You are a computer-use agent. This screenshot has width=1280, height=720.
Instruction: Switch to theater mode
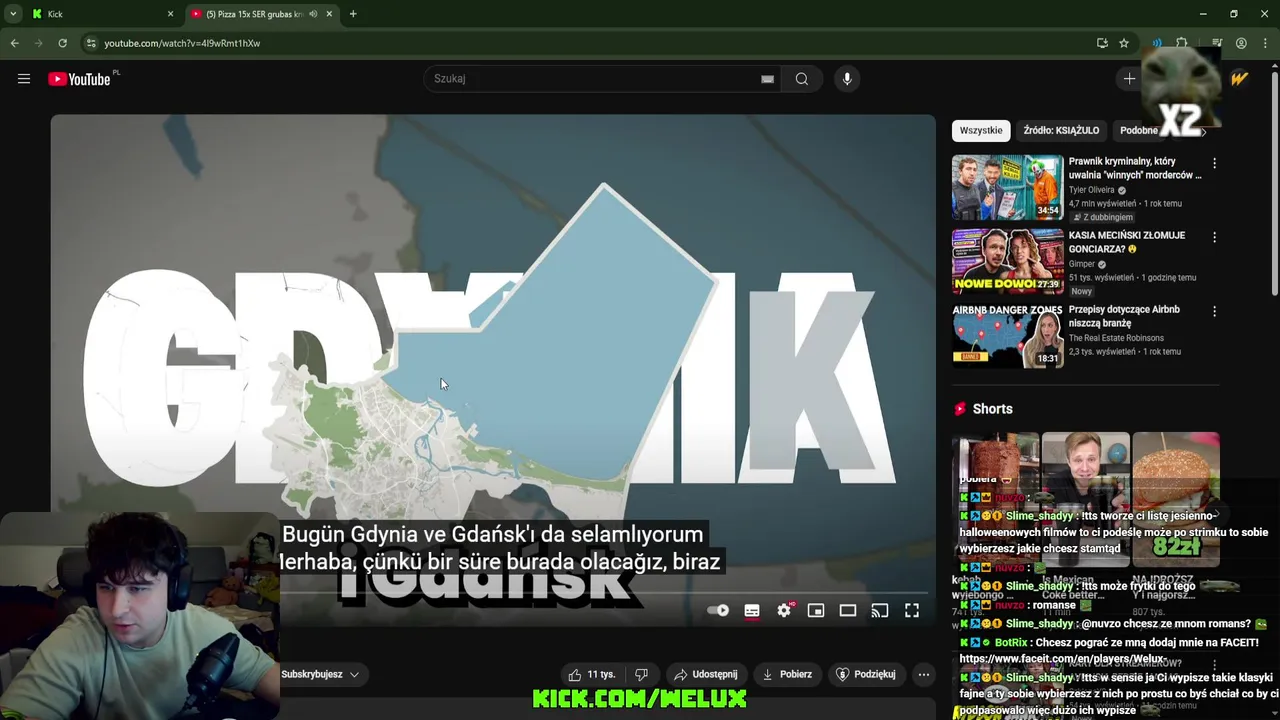(848, 610)
